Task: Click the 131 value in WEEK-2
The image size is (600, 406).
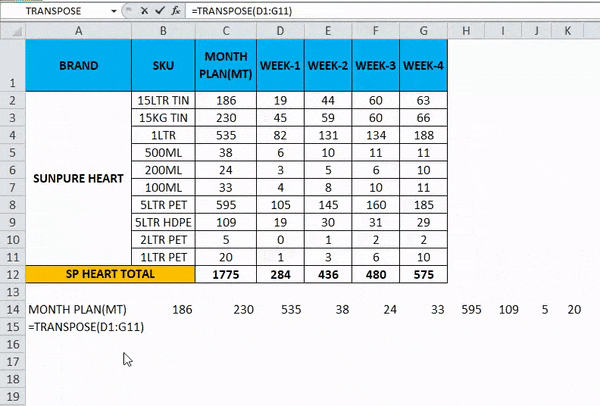Action: pyautogui.click(x=328, y=135)
